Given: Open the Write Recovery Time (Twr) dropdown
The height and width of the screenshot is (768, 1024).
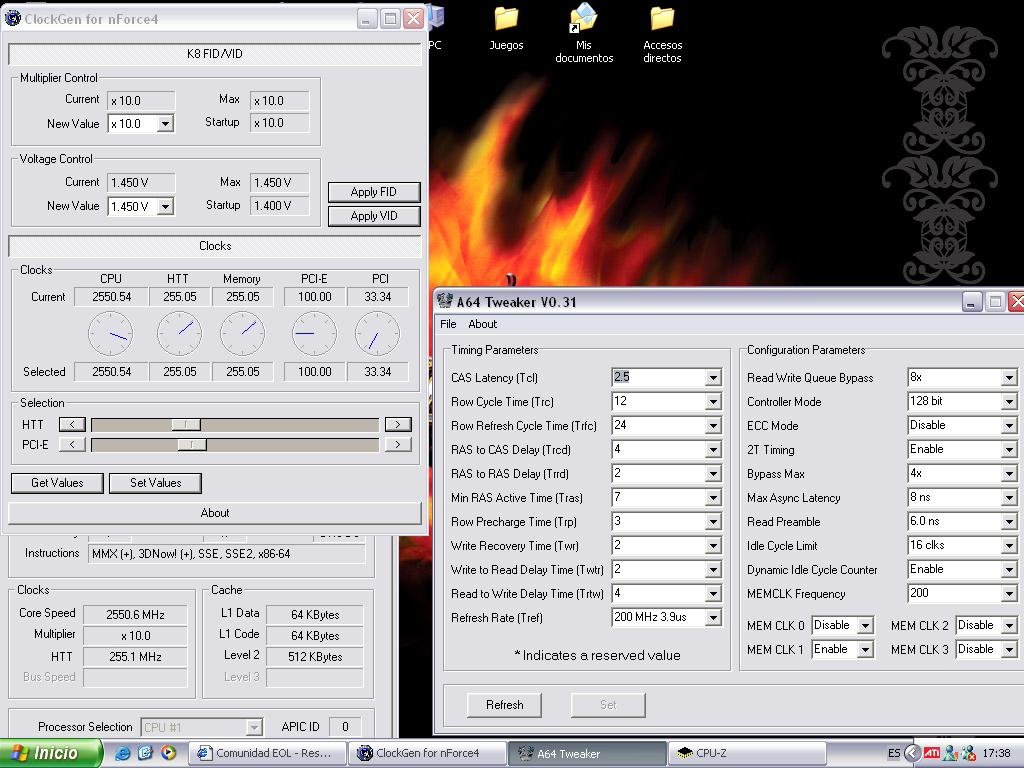Looking at the screenshot, I should click(x=713, y=546).
